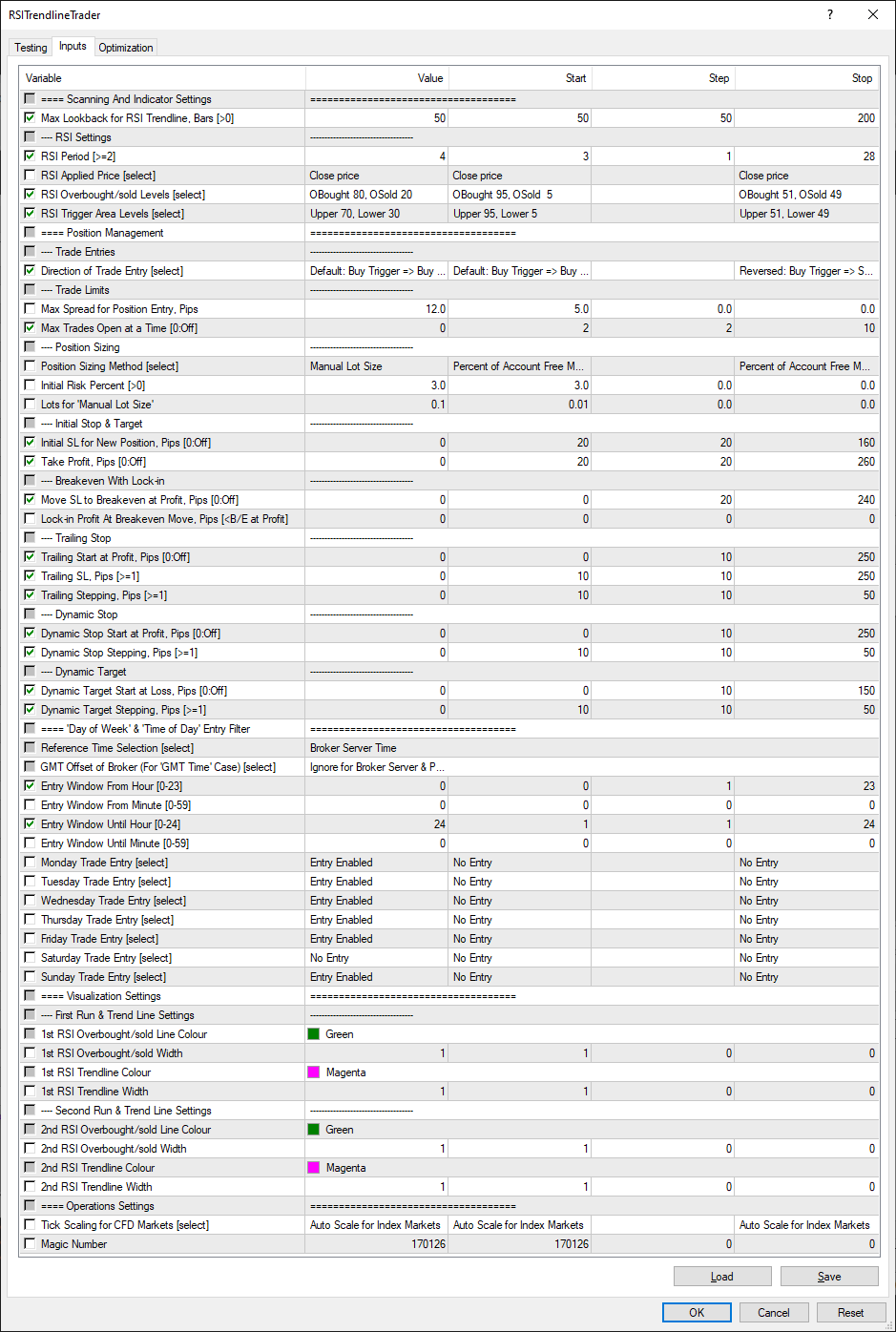The image size is (896, 1332).
Task: Uncheck the RSI Period optimization checkbox
Action: (x=31, y=156)
